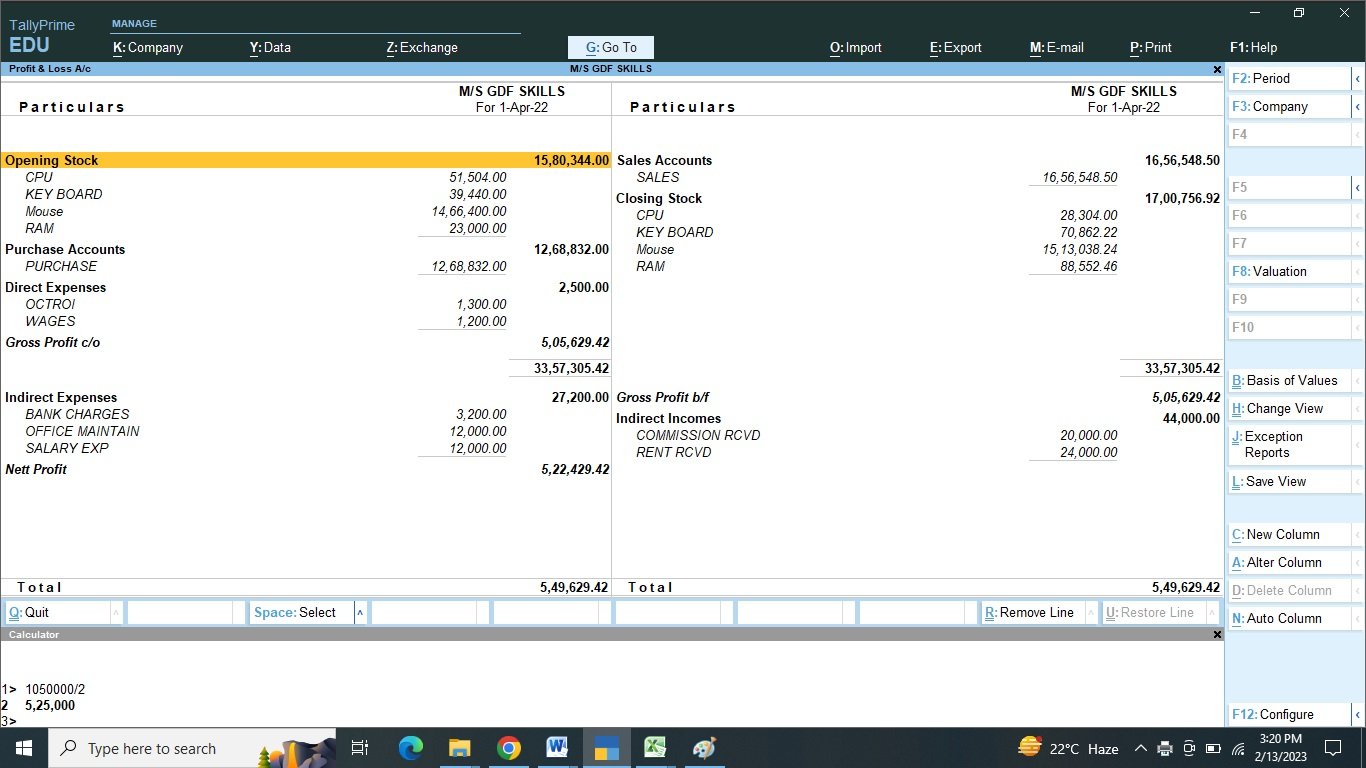Open the K: Company menu
This screenshot has height=768, width=1366.
click(148, 47)
